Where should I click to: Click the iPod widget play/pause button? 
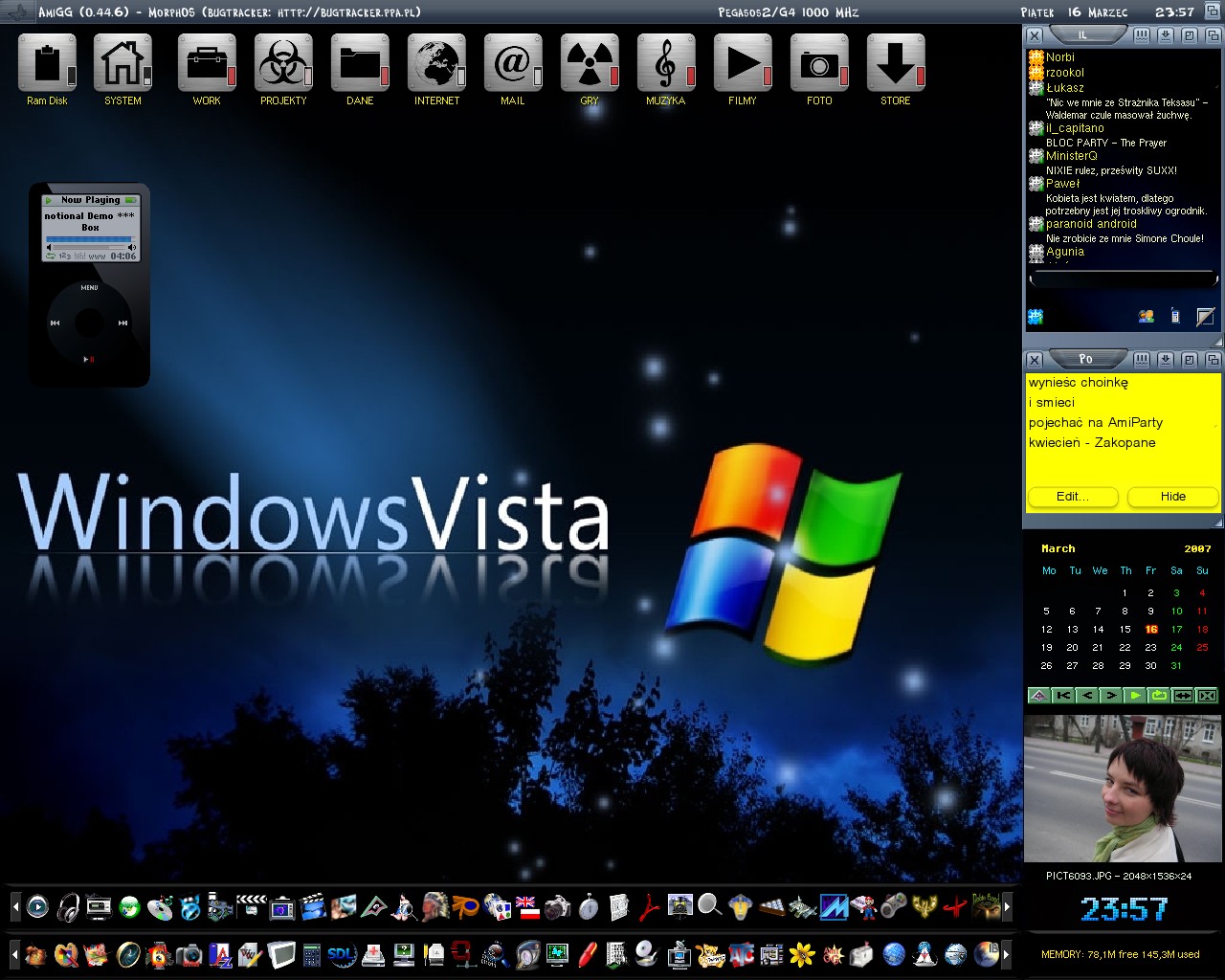point(89,360)
